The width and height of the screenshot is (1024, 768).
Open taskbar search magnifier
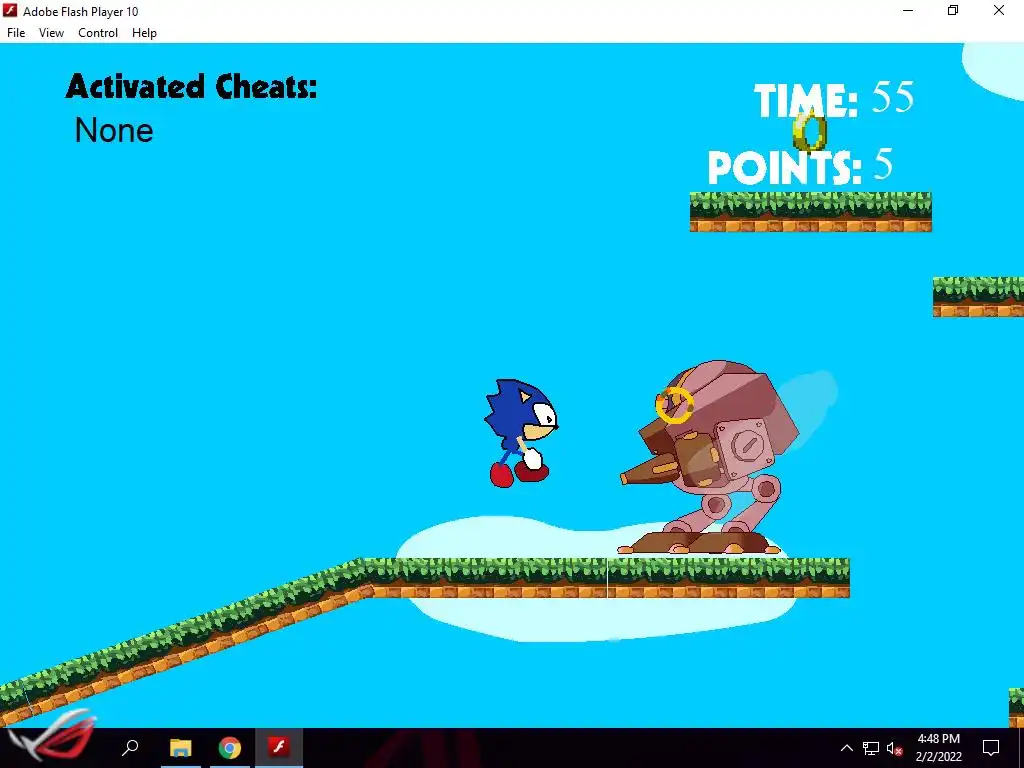(x=131, y=747)
